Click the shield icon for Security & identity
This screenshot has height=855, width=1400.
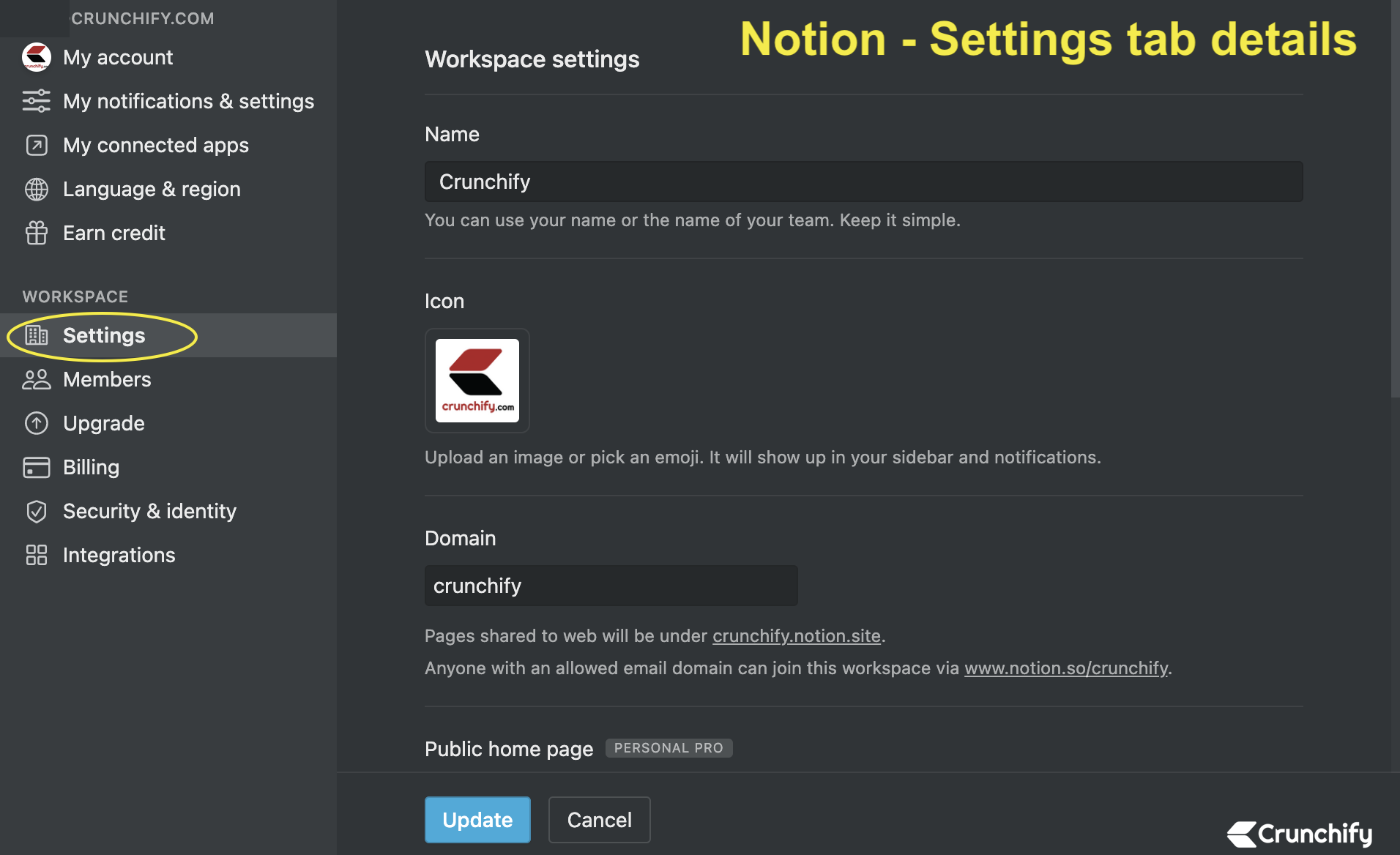pos(37,511)
